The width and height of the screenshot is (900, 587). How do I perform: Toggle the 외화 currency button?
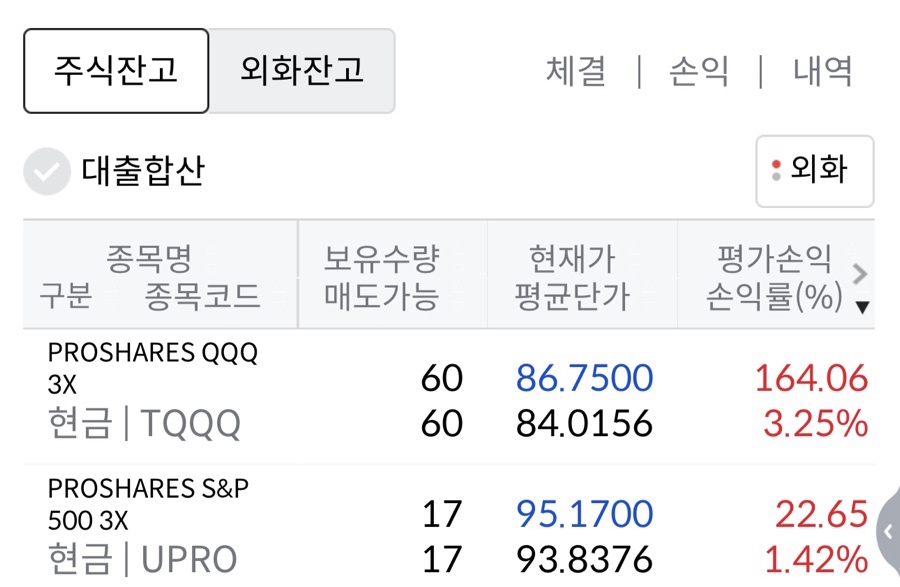click(x=814, y=171)
